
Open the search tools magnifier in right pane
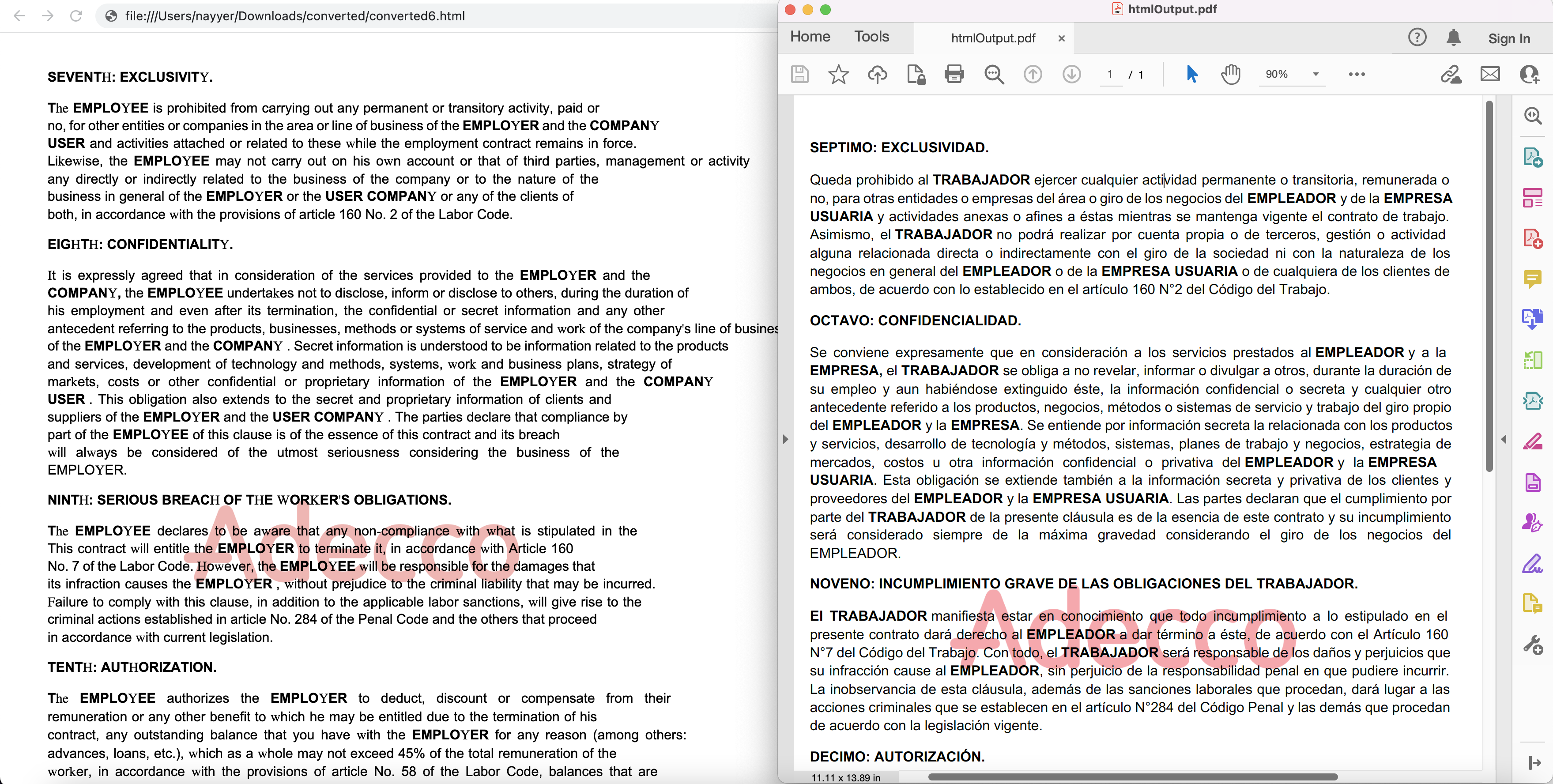click(1533, 116)
